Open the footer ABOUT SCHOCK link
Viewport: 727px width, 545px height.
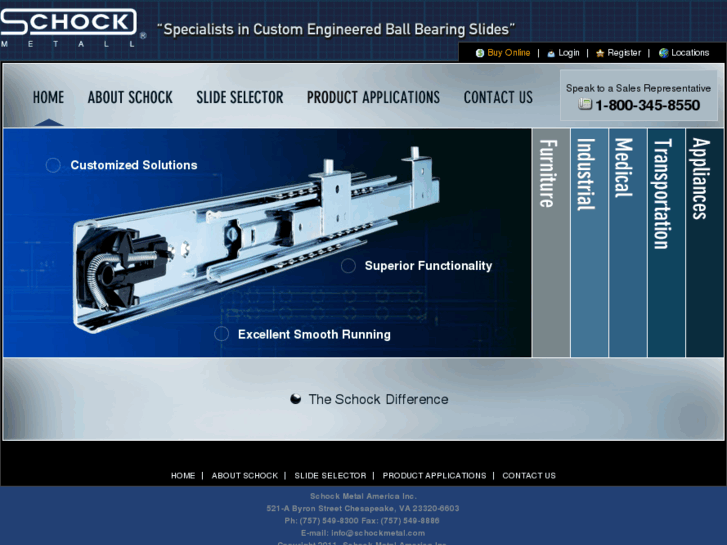tap(245, 475)
